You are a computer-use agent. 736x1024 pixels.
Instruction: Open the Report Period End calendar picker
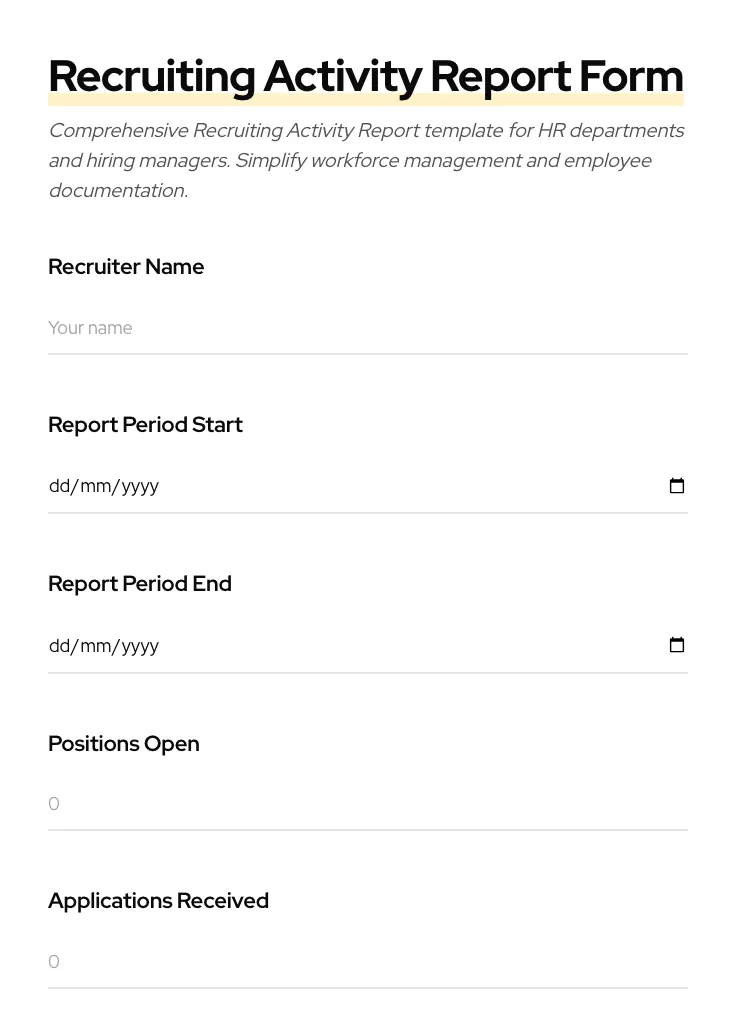[x=677, y=645]
